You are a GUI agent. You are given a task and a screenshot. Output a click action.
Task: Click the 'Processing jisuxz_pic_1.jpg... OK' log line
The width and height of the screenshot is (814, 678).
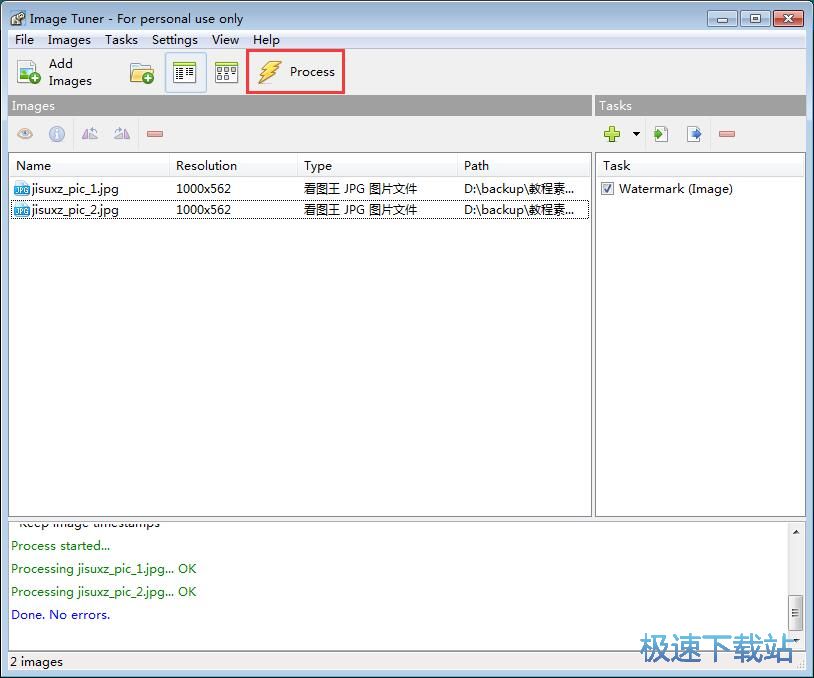[x=104, y=569]
